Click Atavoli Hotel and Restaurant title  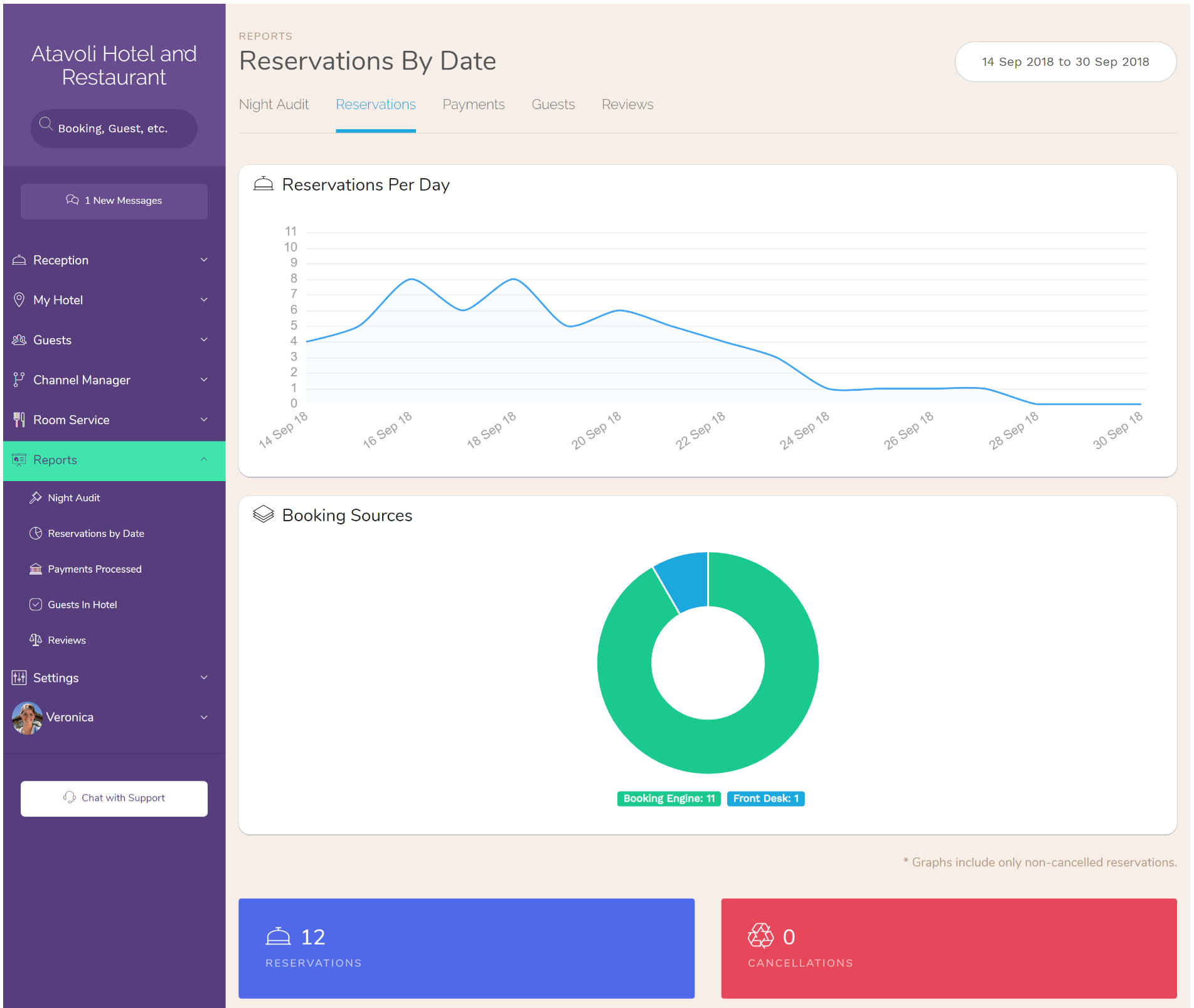(x=114, y=65)
